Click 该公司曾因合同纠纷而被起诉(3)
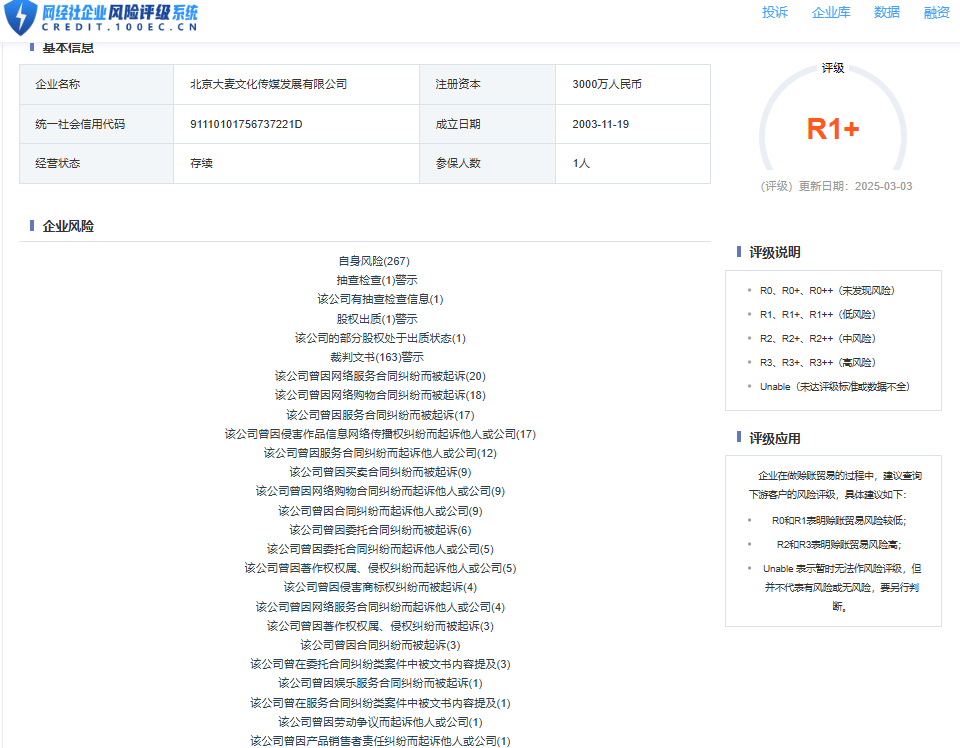This screenshot has width=960, height=748. (380, 645)
